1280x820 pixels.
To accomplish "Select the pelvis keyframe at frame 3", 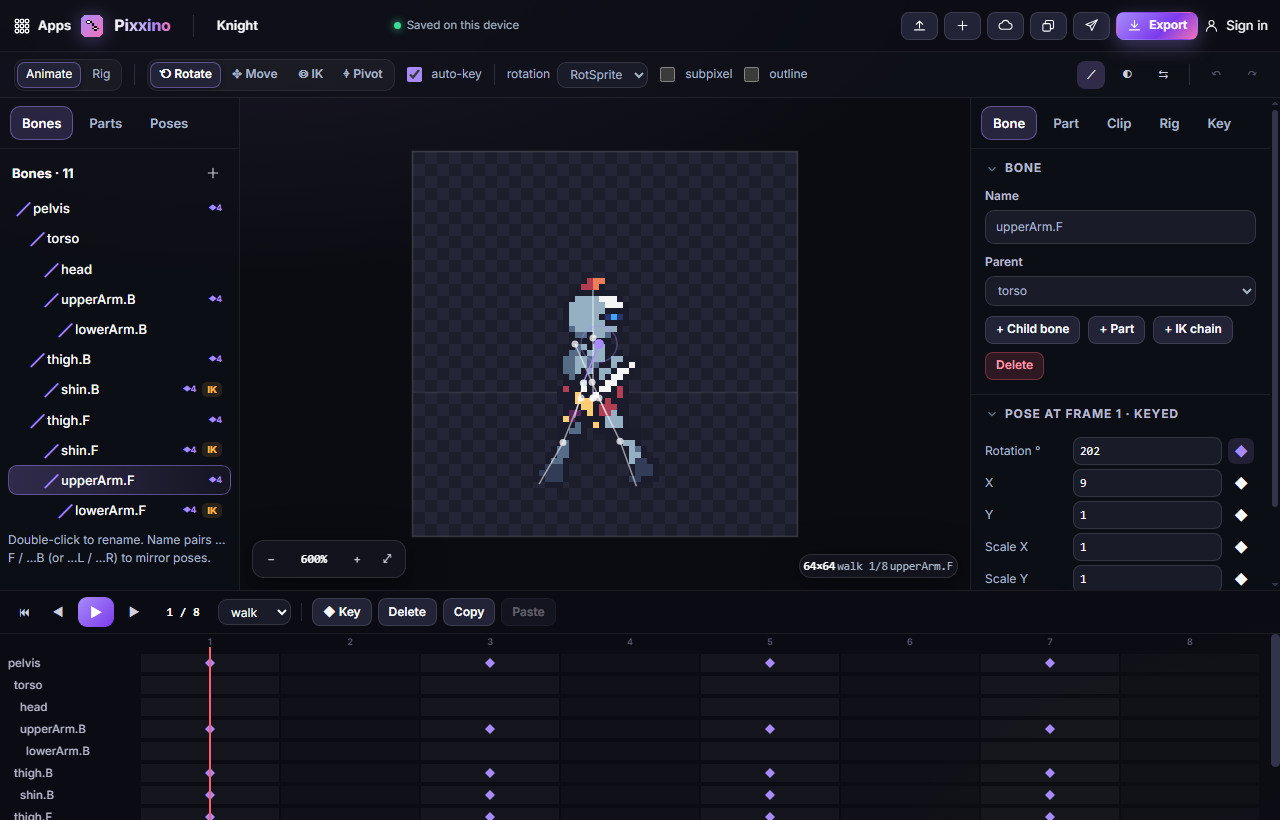I will [x=490, y=663].
